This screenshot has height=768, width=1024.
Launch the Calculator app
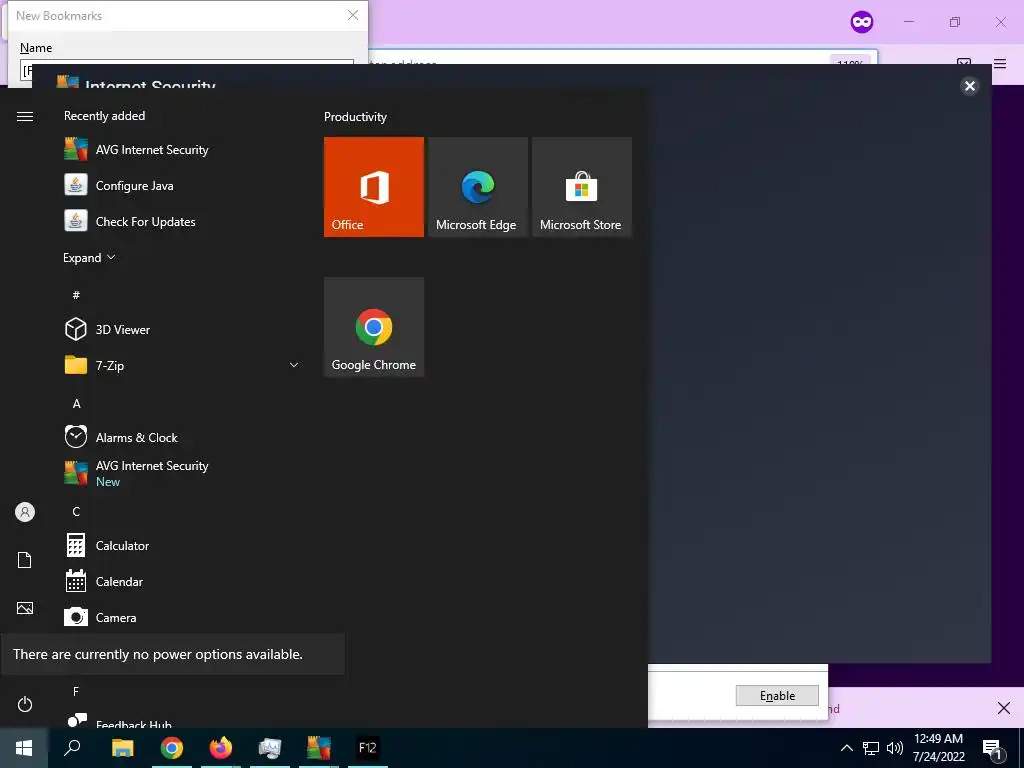(x=106, y=545)
